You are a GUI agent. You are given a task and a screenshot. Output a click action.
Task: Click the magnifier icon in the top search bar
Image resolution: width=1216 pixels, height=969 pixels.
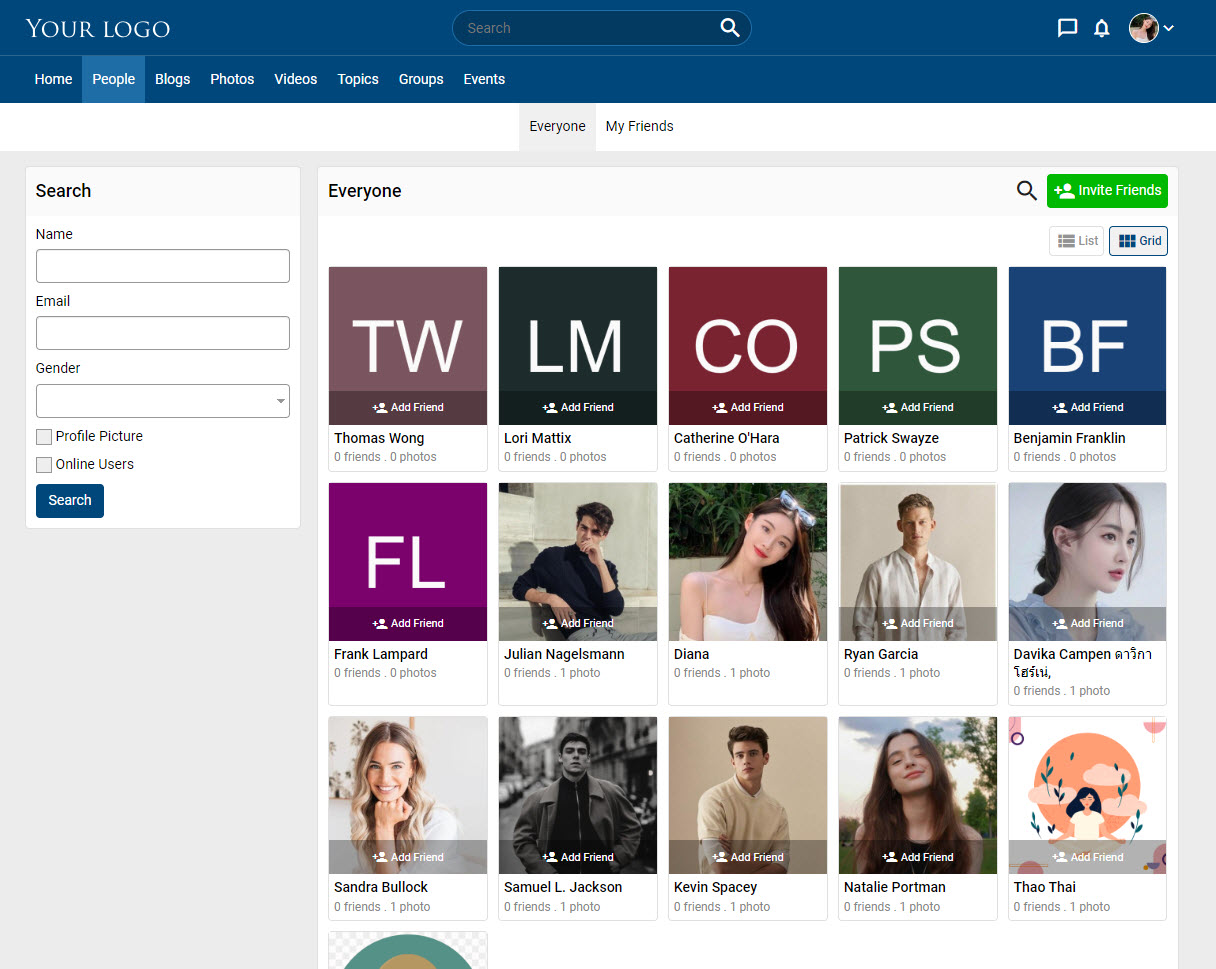click(x=730, y=28)
